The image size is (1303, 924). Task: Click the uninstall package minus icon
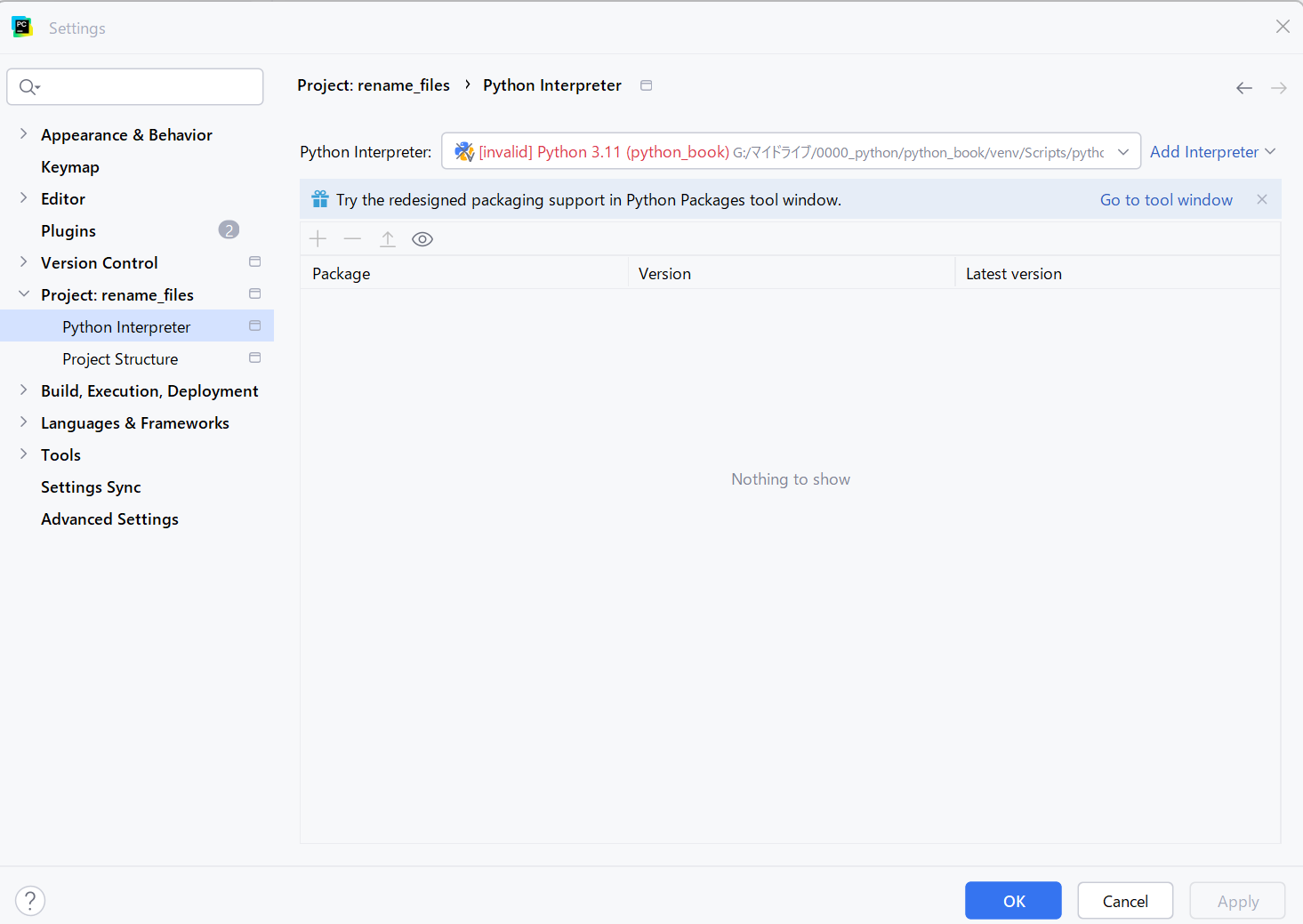point(352,239)
